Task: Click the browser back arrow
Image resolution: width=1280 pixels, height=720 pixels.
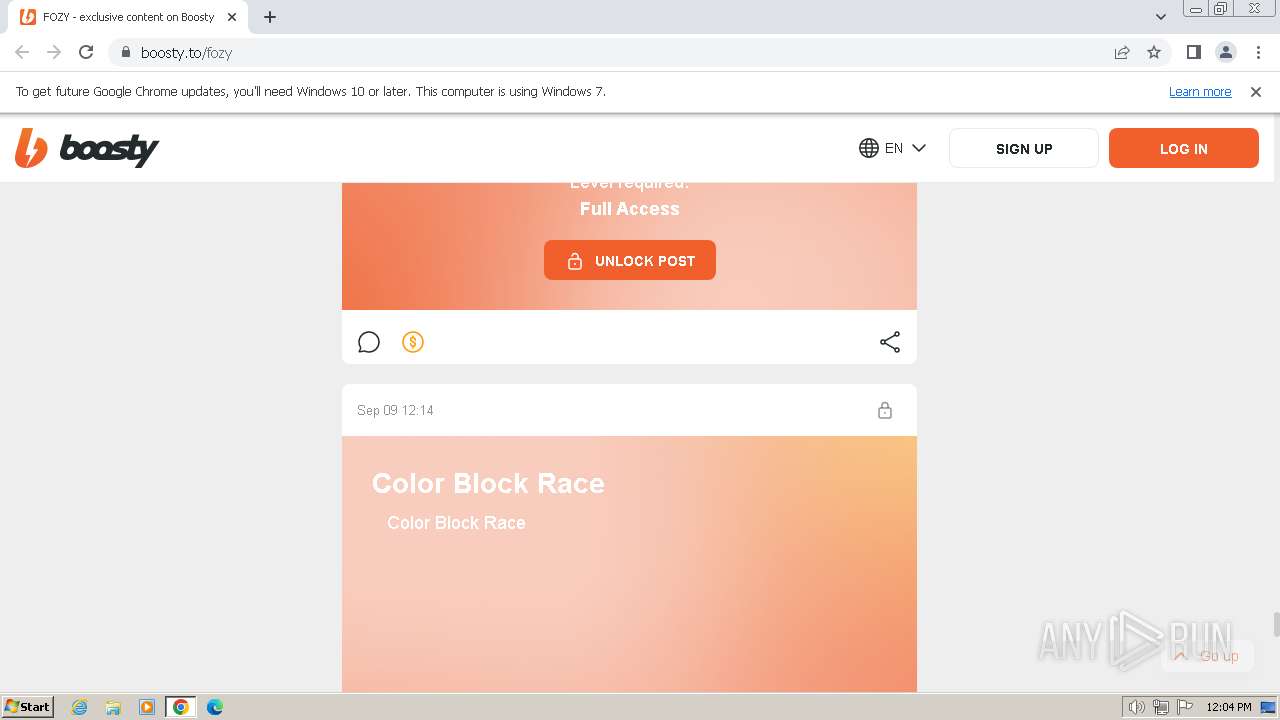Action: point(22,52)
